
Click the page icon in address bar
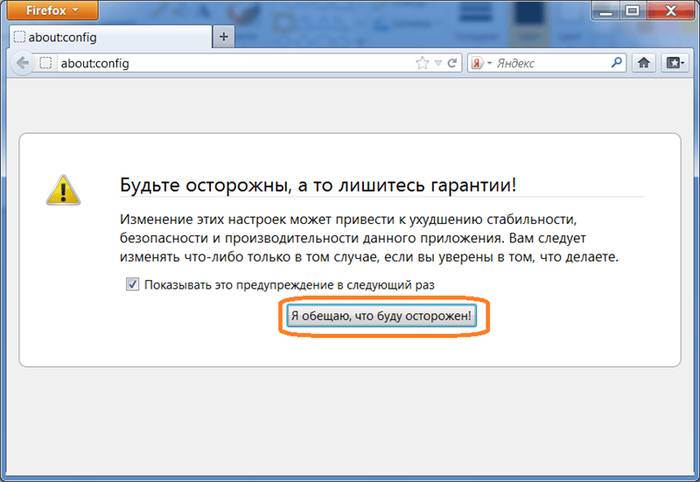tap(46, 63)
